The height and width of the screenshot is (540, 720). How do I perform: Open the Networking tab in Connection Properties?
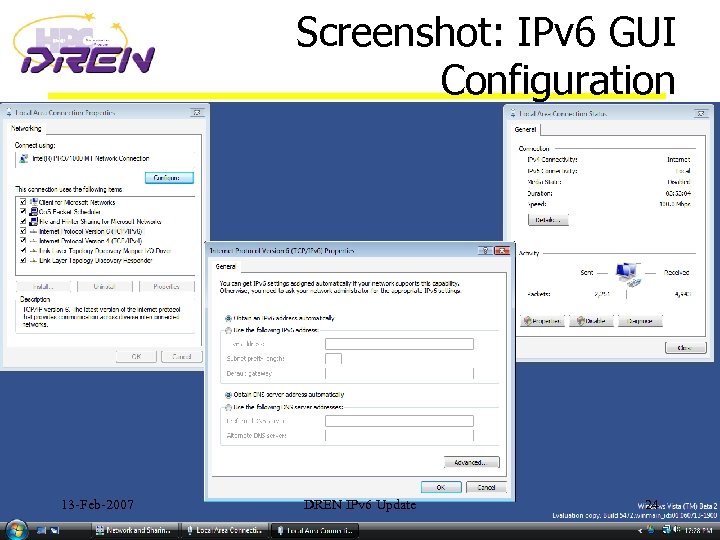(26, 129)
